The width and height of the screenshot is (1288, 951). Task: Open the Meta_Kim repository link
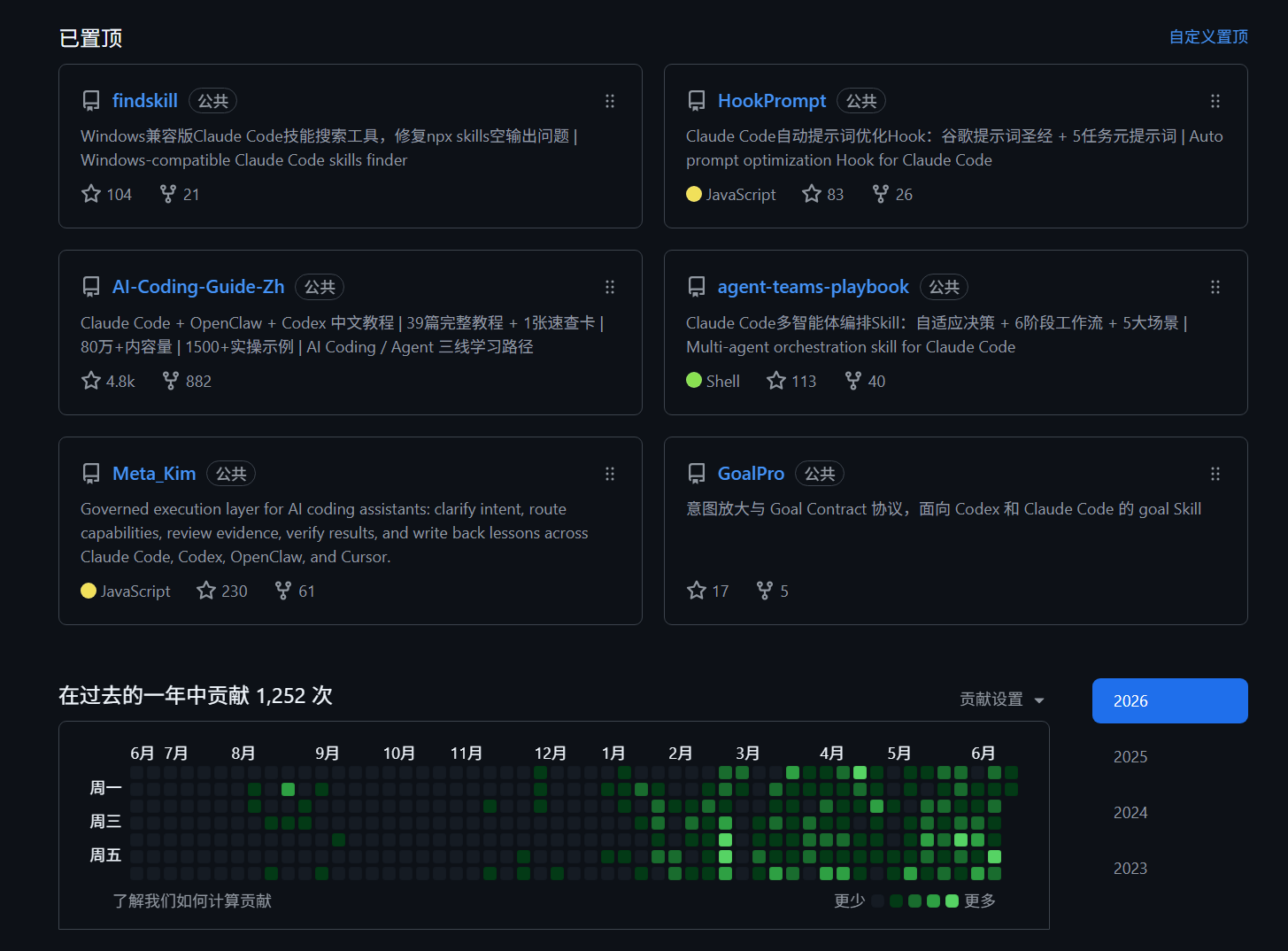pos(154,474)
